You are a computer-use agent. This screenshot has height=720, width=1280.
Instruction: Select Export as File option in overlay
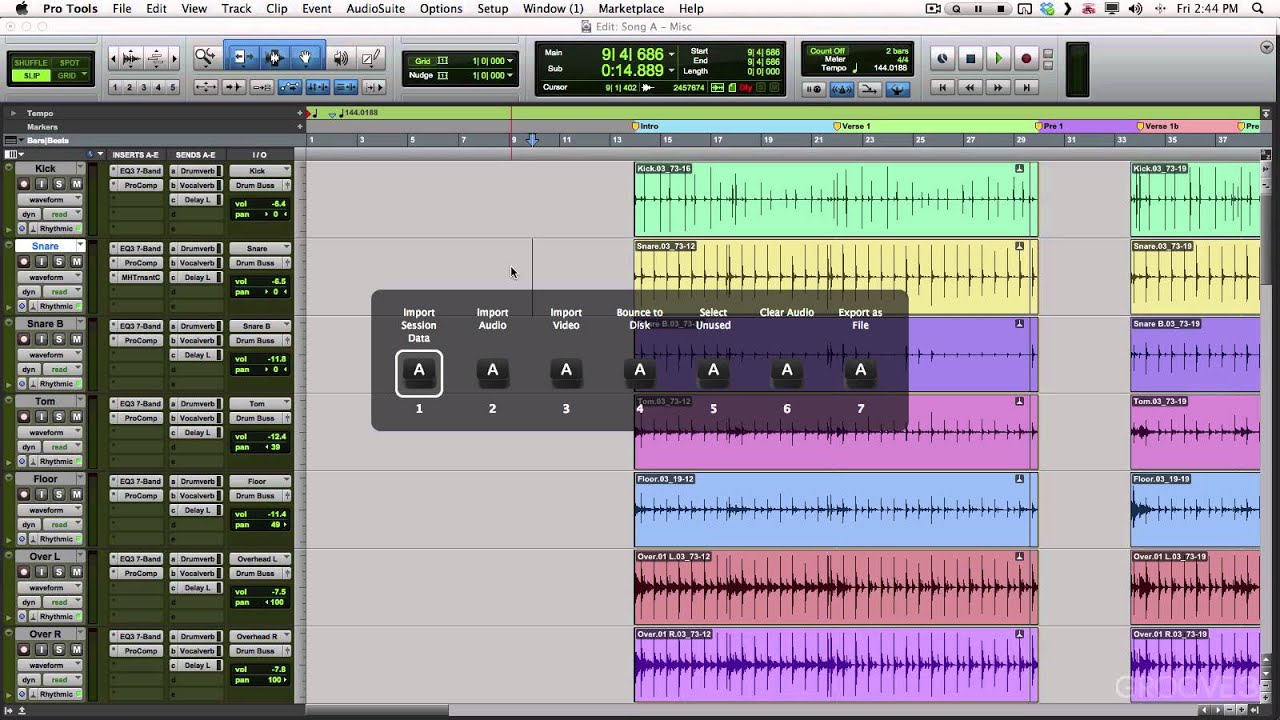coord(860,371)
